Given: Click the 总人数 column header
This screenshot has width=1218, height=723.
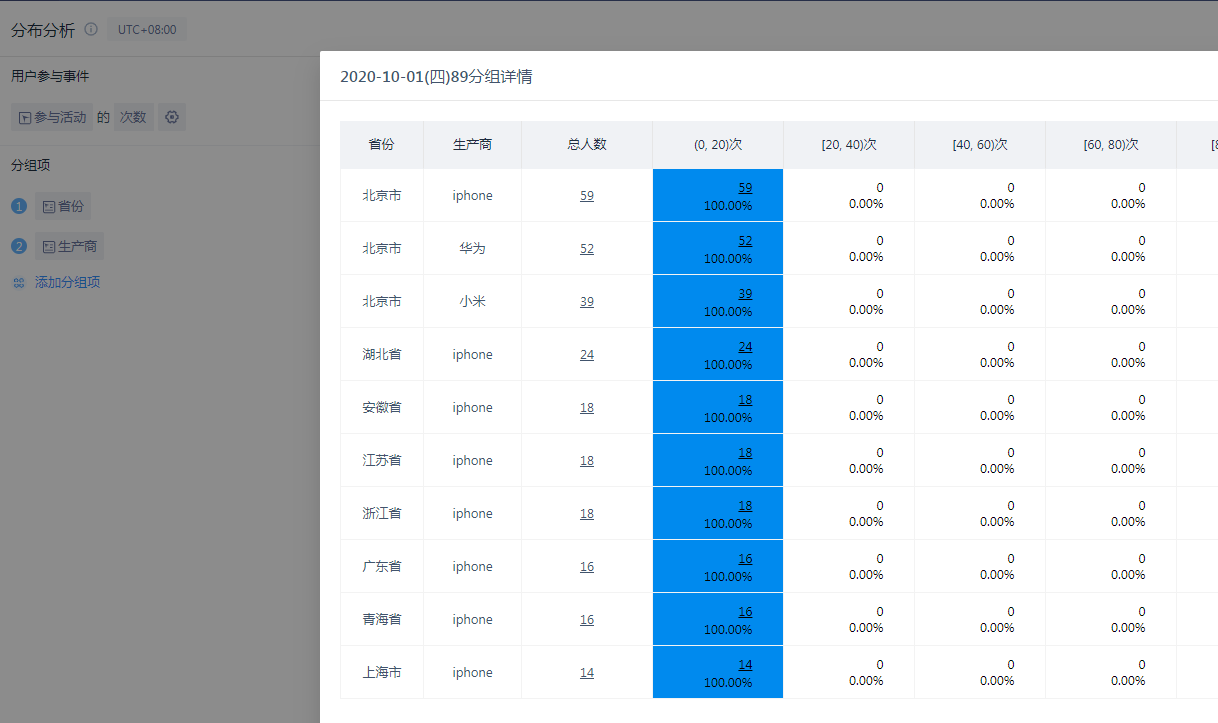Looking at the screenshot, I should (x=586, y=144).
